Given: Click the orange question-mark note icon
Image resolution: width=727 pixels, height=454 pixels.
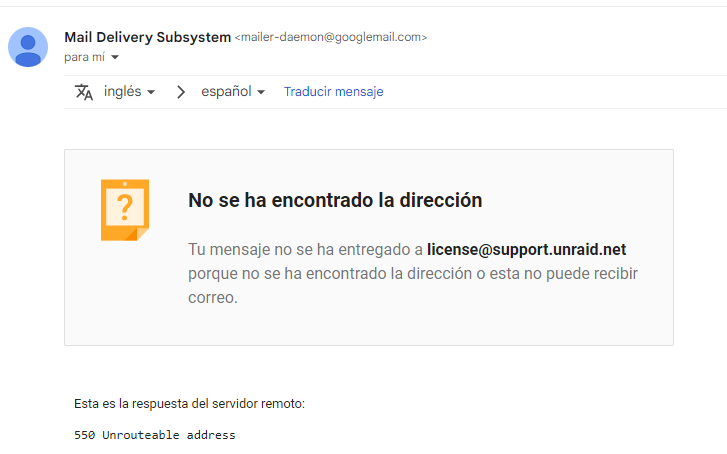Looking at the screenshot, I should pos(125,210).
